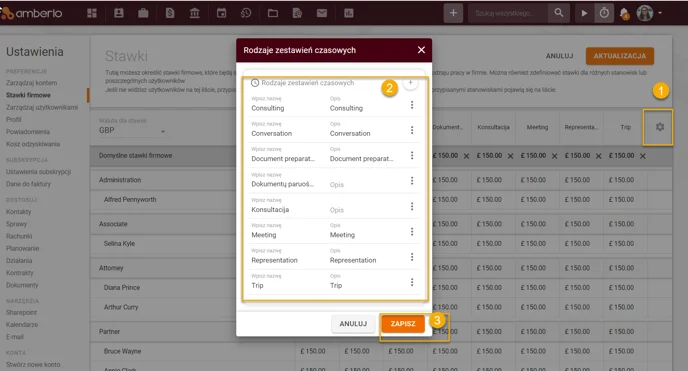This screenshot has height=371, width=688.
Task: Open the documents folder icon
Action: click(x=272, y=13)
